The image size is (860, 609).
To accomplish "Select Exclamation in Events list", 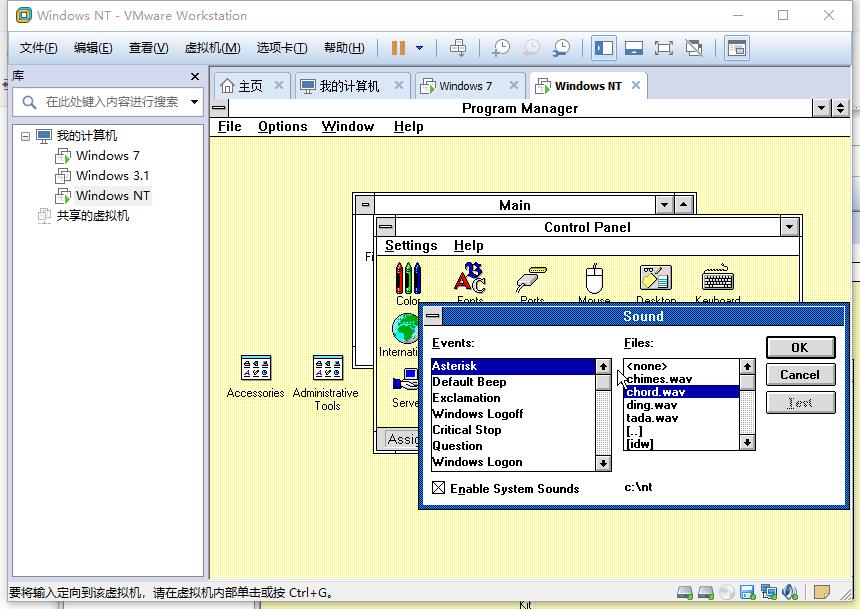I will click(x=513, y=398).
